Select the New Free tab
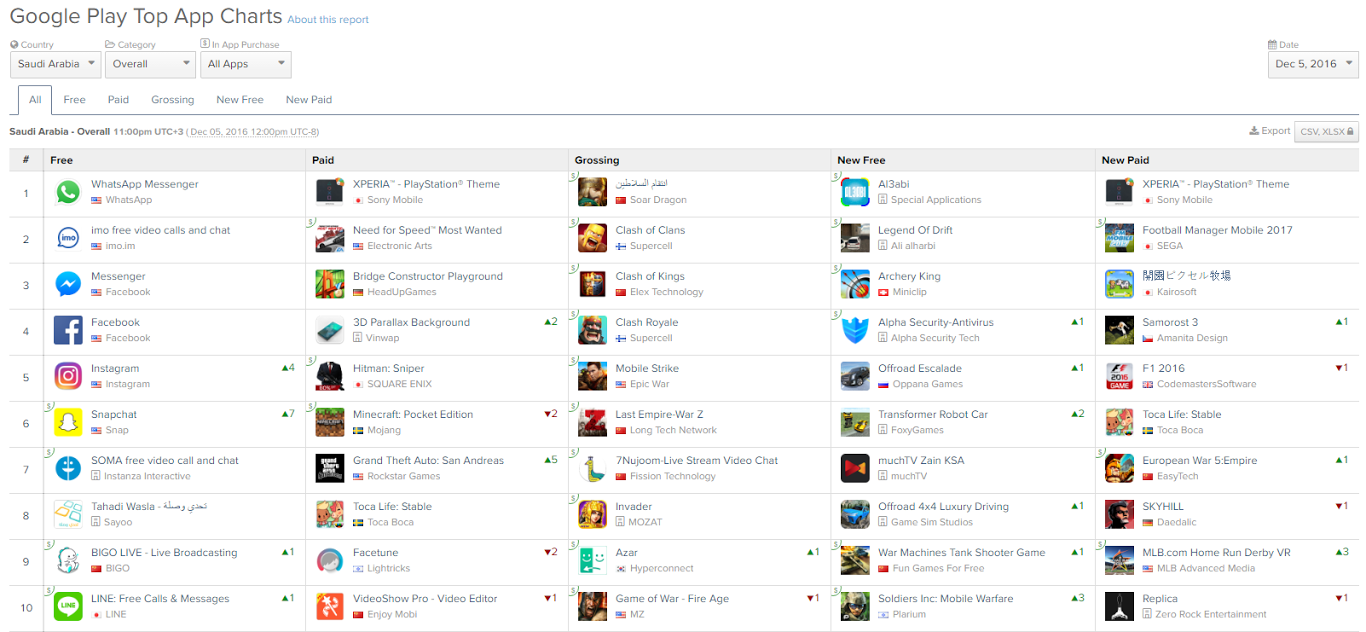The height and width of the screenshot is (632, 1366). tap(240, 100)
